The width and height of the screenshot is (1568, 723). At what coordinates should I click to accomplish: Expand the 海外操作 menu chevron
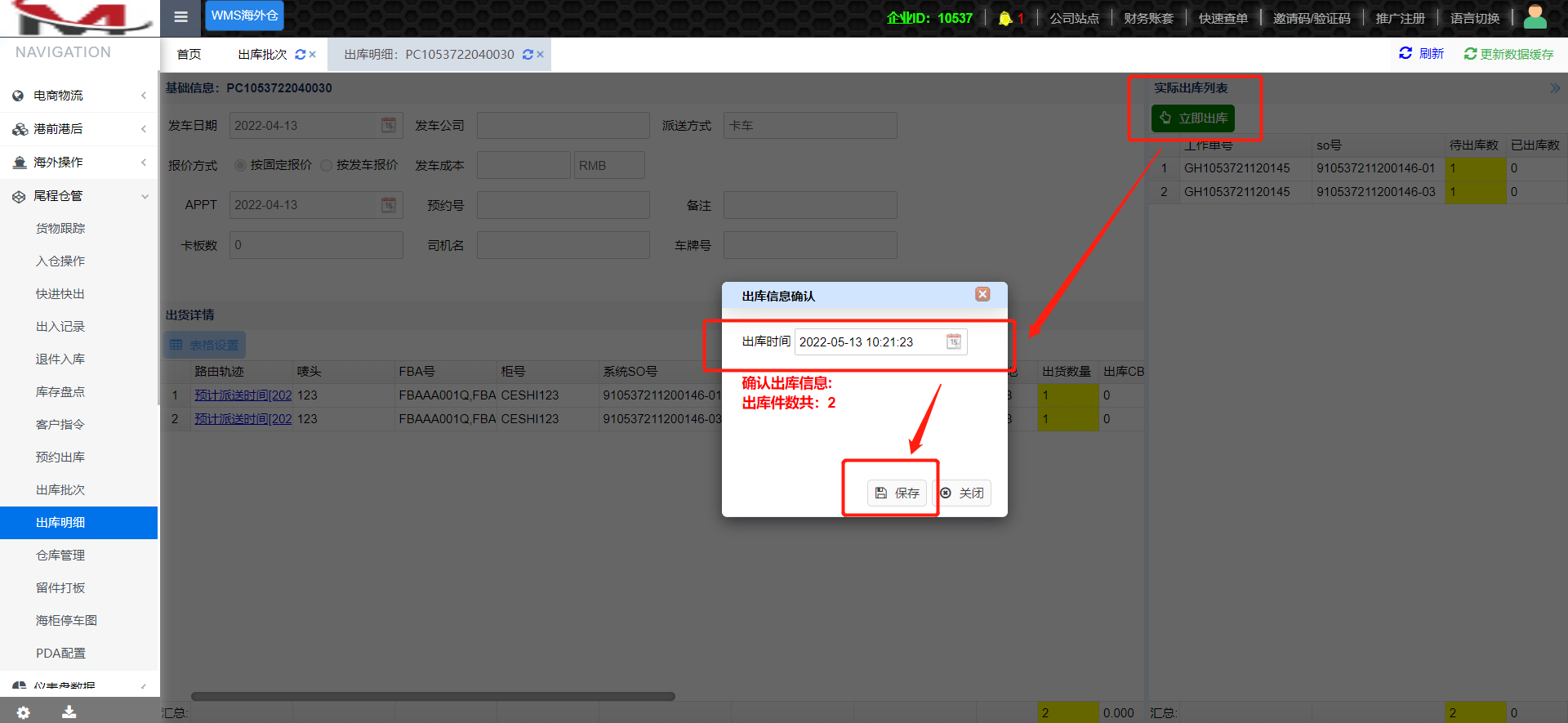[x=144, y=163]
